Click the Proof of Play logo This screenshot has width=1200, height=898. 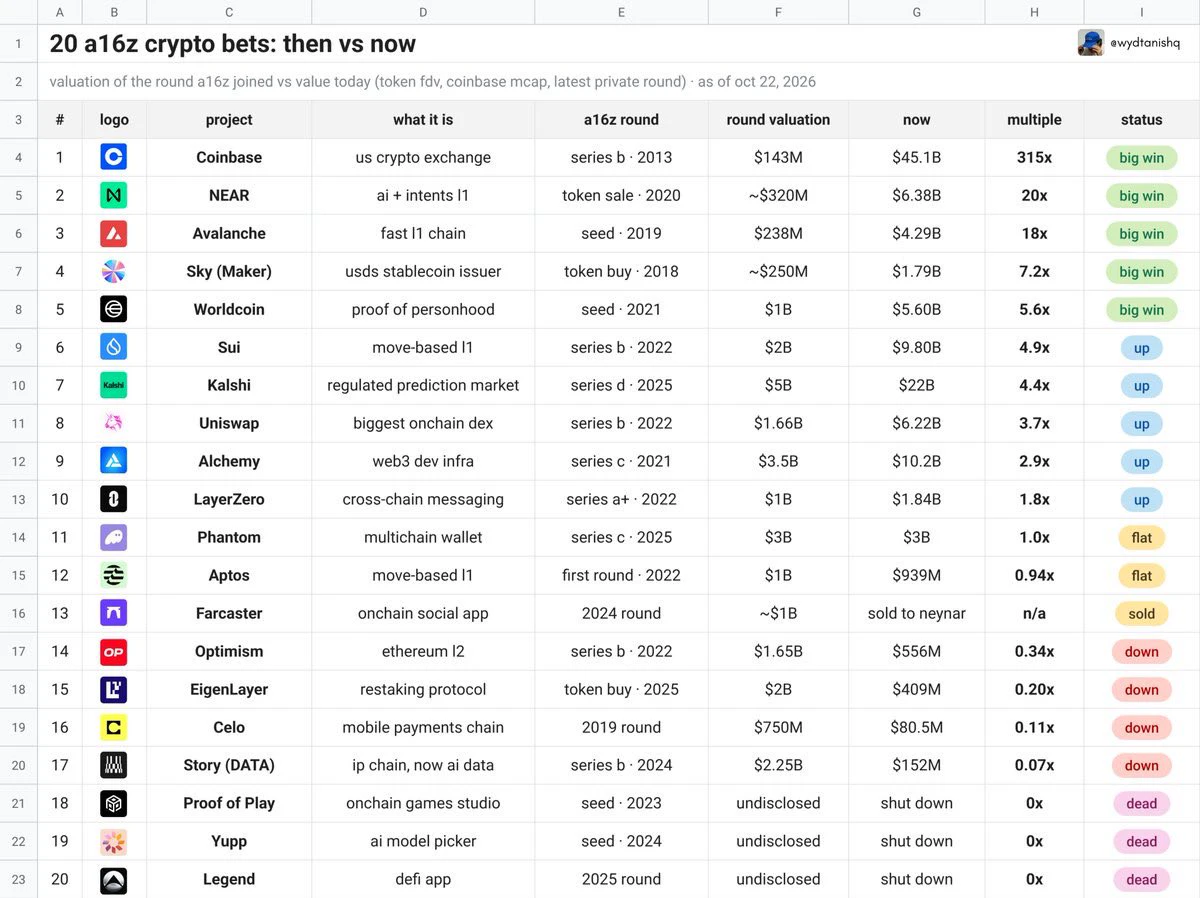click(x=114, y=803)
